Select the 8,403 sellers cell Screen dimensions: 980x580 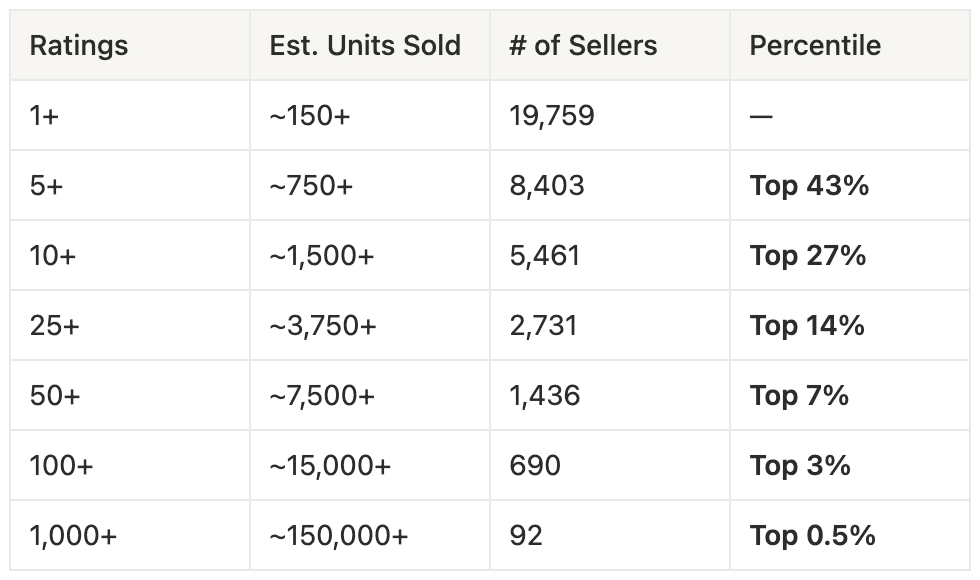coord(547,186)
